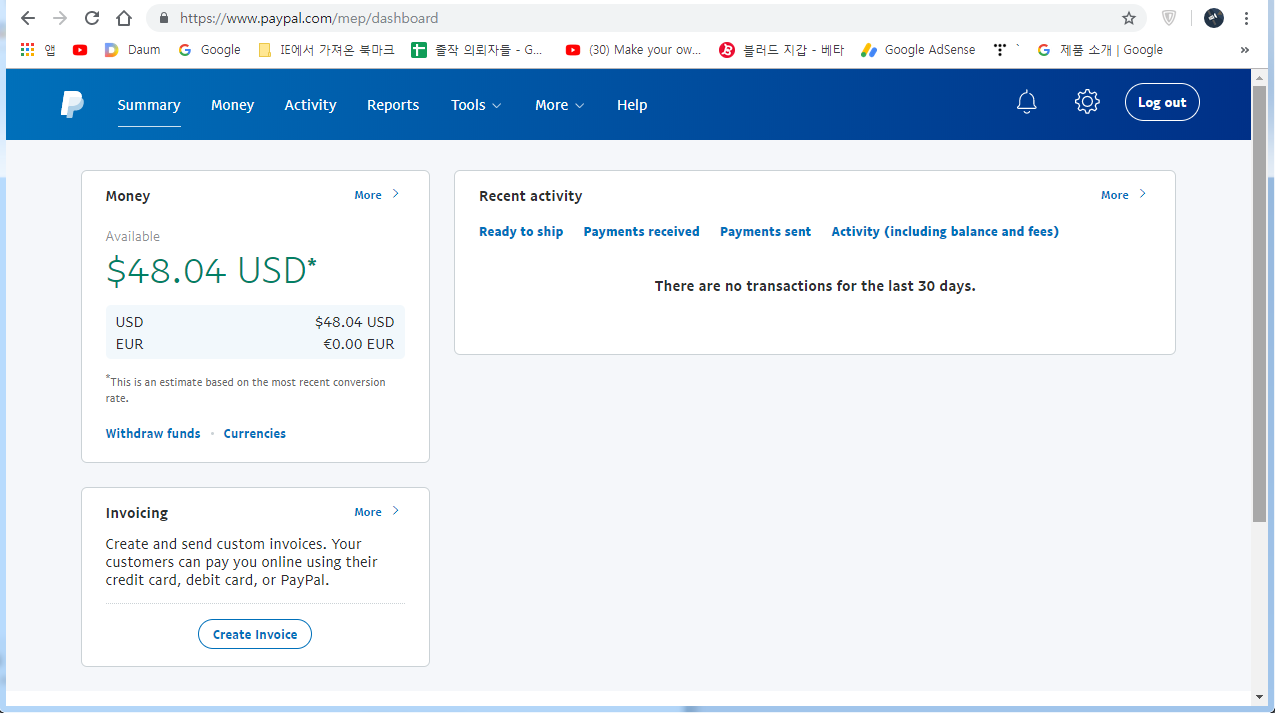Open the Activity nav tab
The height and width of the screenshot is (713, 1275).
tap(310, 105)
